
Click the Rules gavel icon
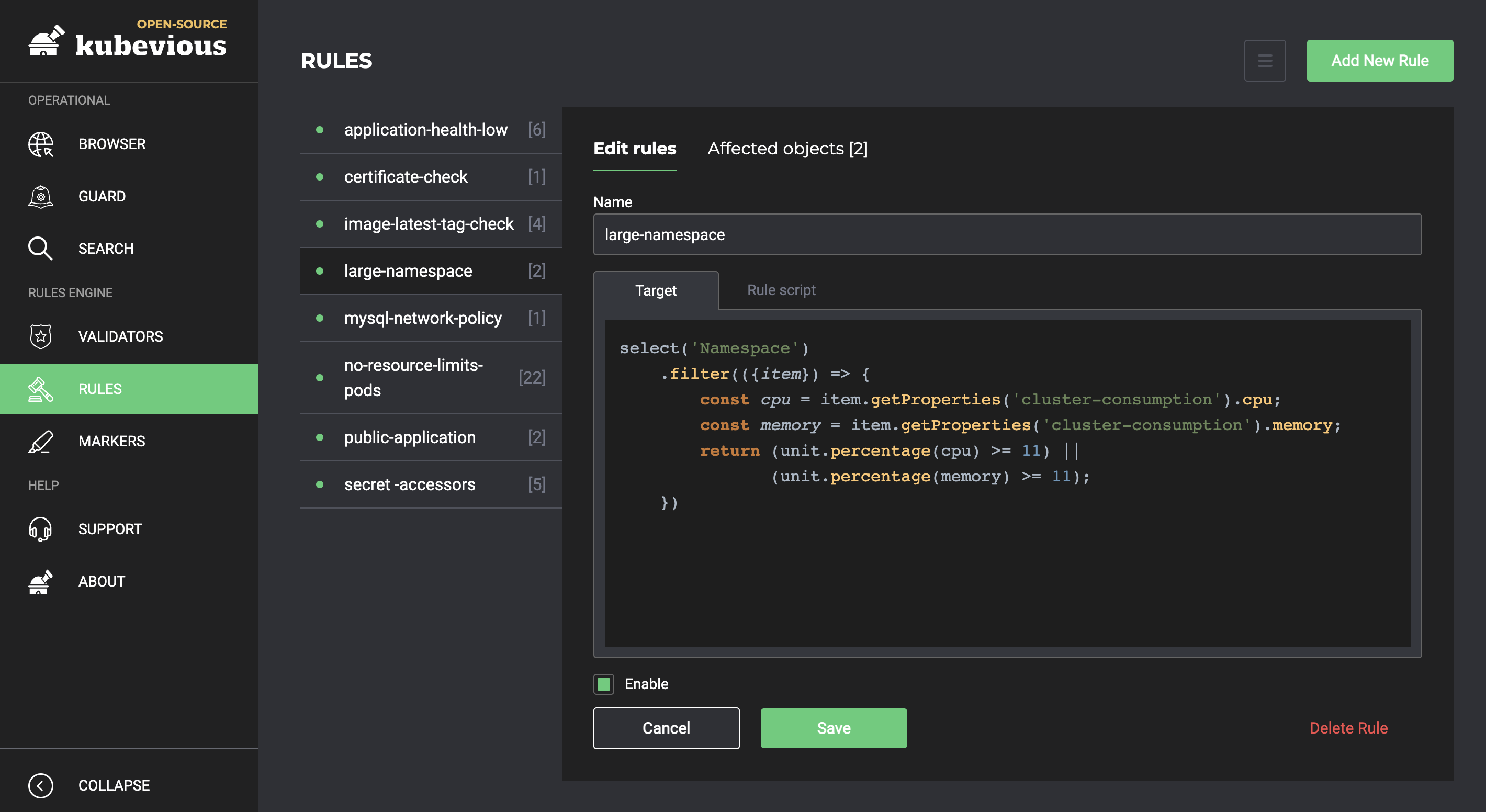(40, 389)
